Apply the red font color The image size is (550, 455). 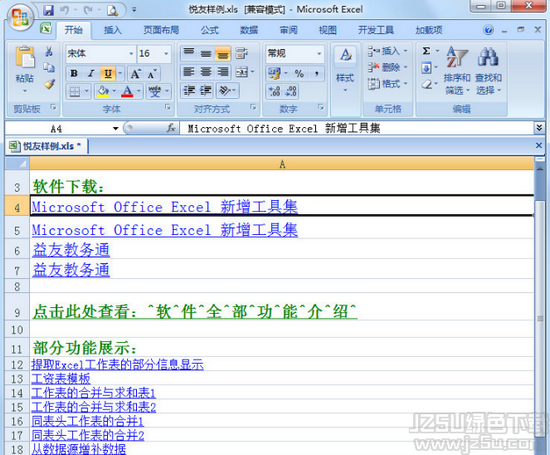(127, 92)
